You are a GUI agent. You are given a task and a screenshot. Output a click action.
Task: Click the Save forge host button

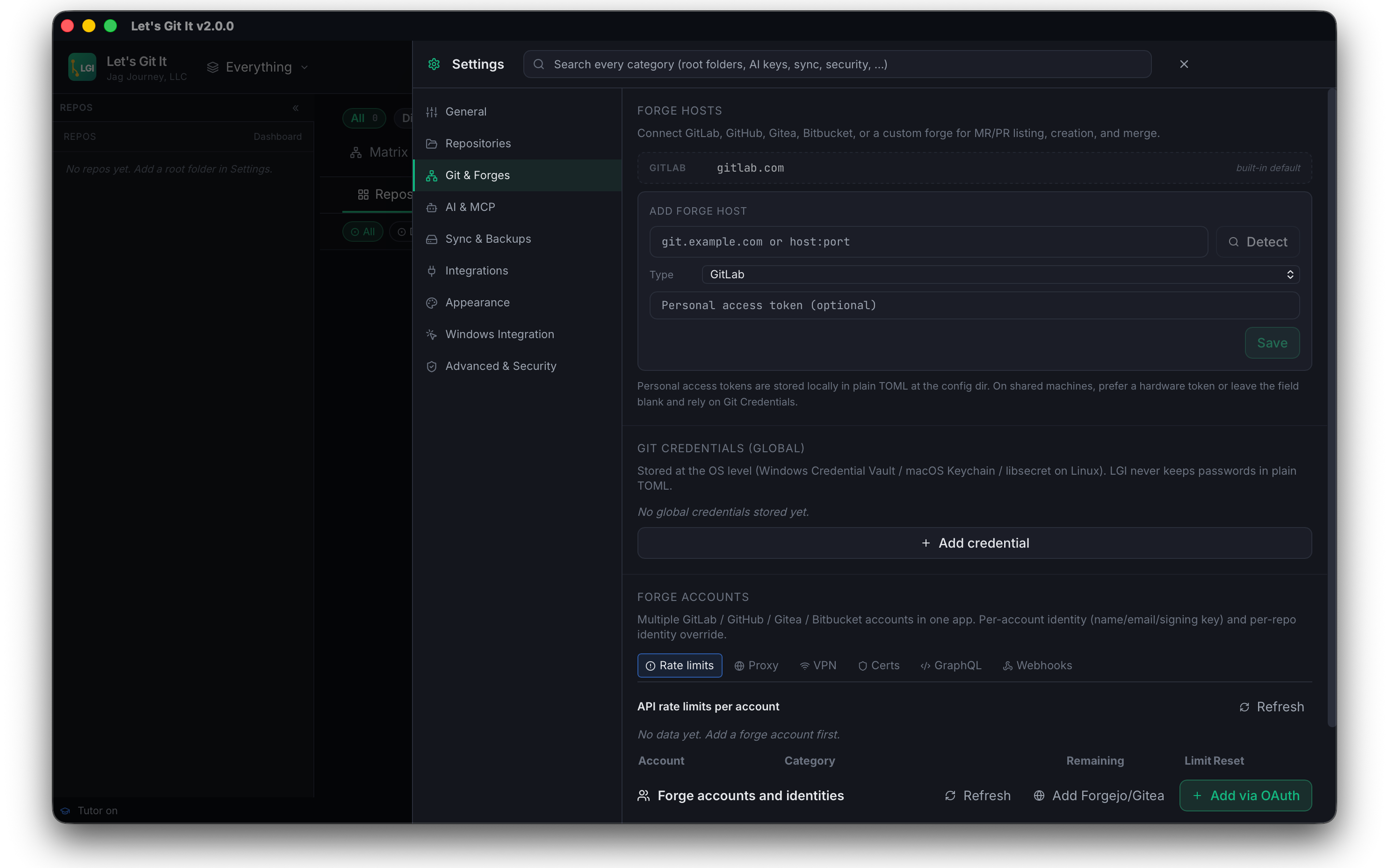[x=1272, y=343]
